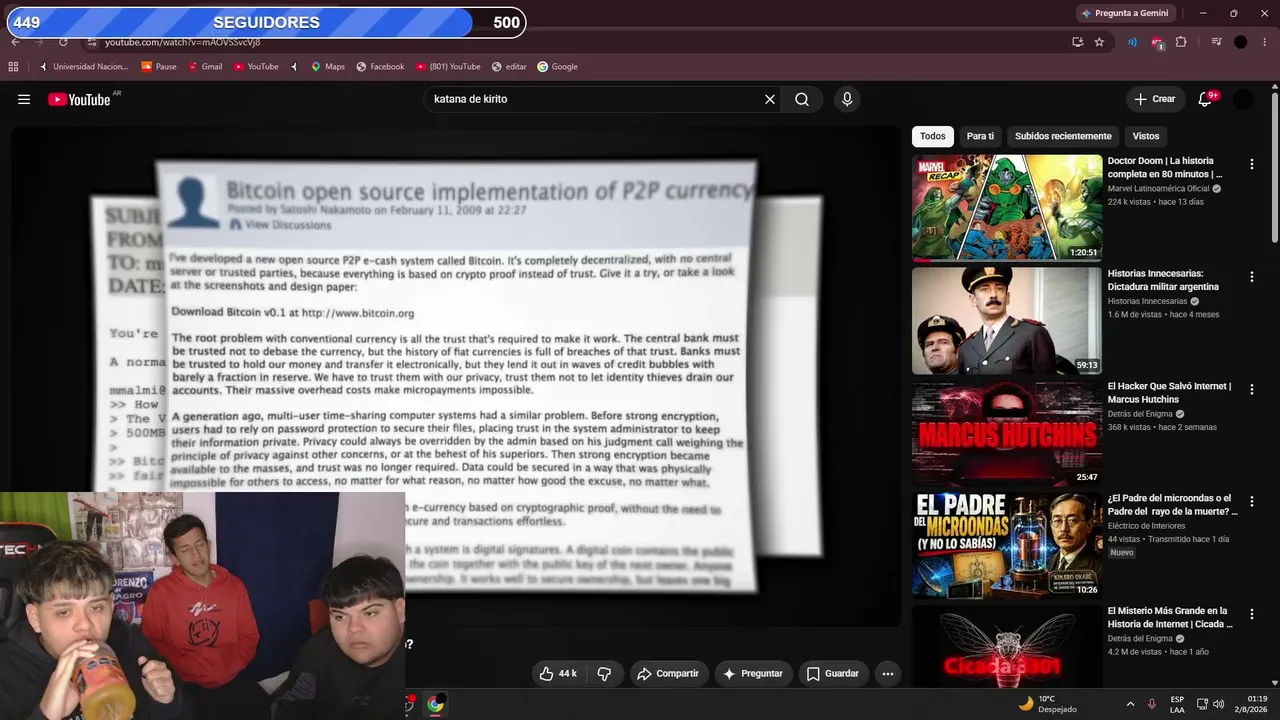Open options menu for Doctor Doom video
This screenshot has height=720, width=1280.
(1252, 164)
